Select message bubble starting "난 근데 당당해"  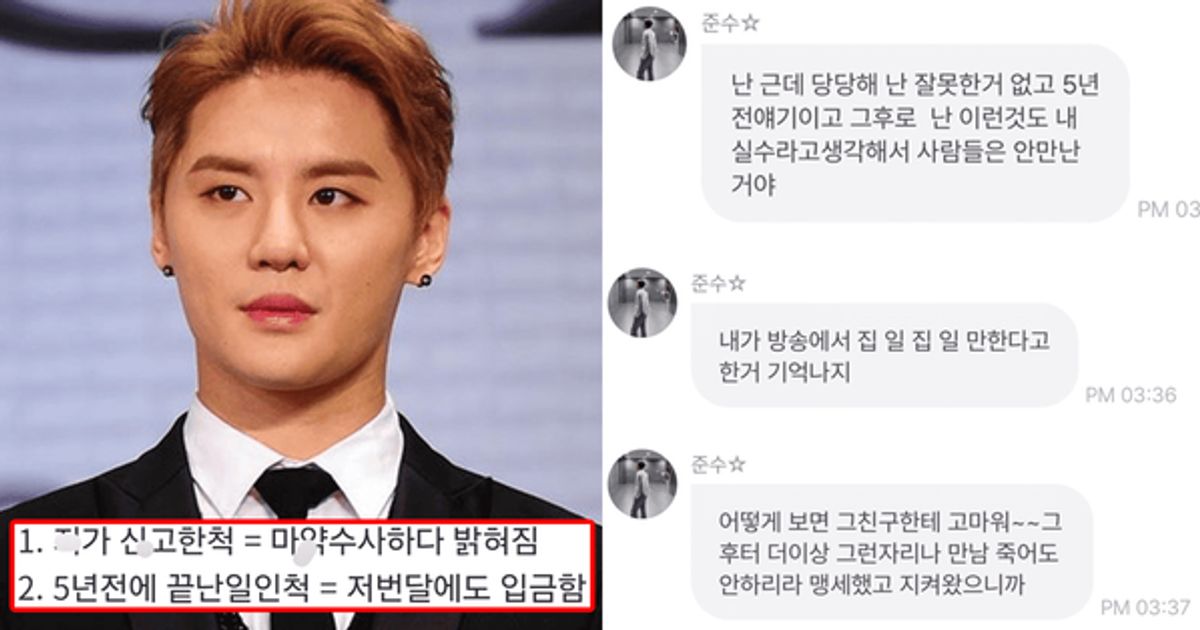(915, 133)
